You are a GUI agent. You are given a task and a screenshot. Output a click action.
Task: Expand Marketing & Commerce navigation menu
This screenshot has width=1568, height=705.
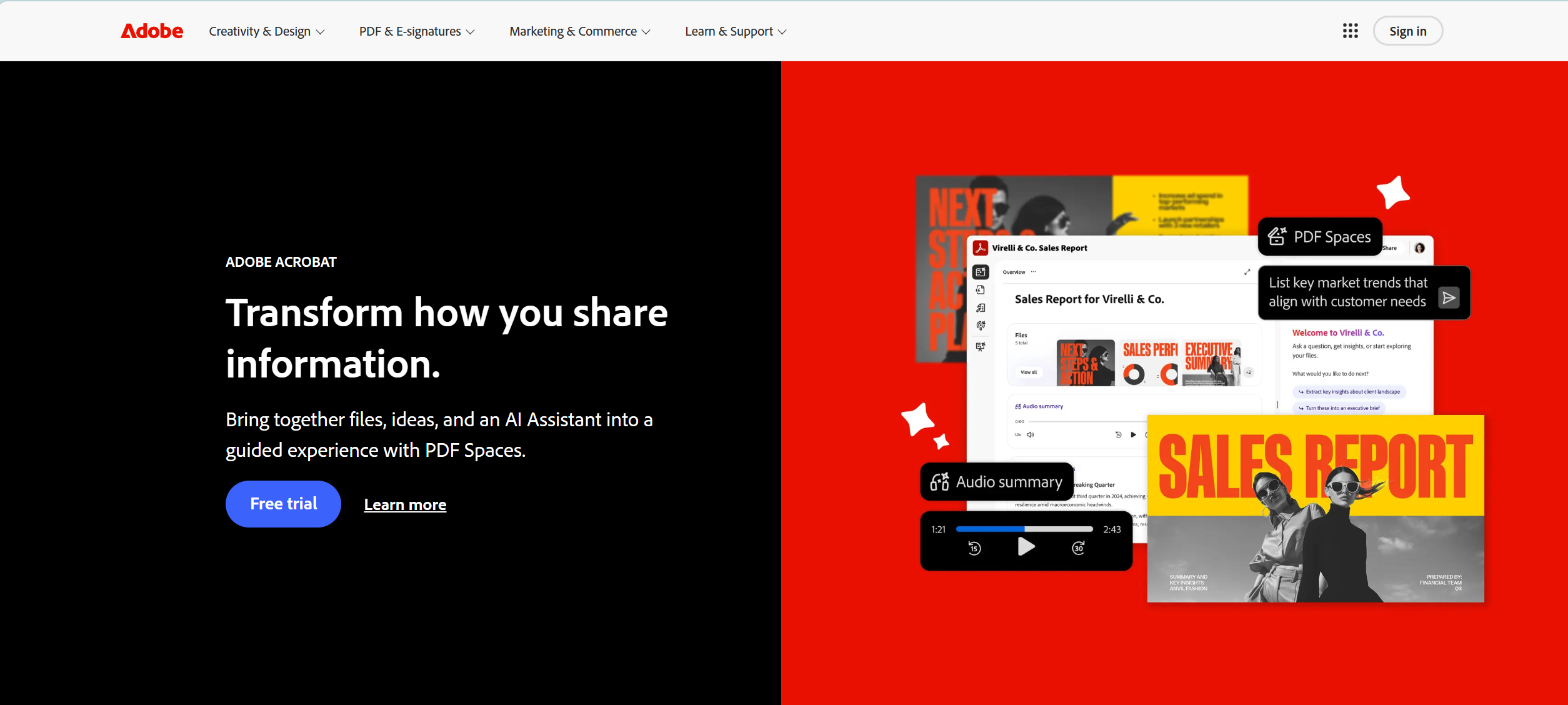click(580, 31)
